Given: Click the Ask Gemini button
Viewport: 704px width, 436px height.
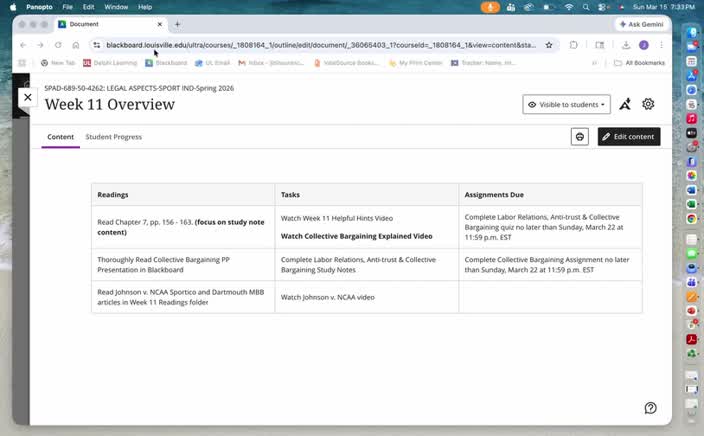Looking at the screenshot, I should pyautogui.click(x=641, y=24).
